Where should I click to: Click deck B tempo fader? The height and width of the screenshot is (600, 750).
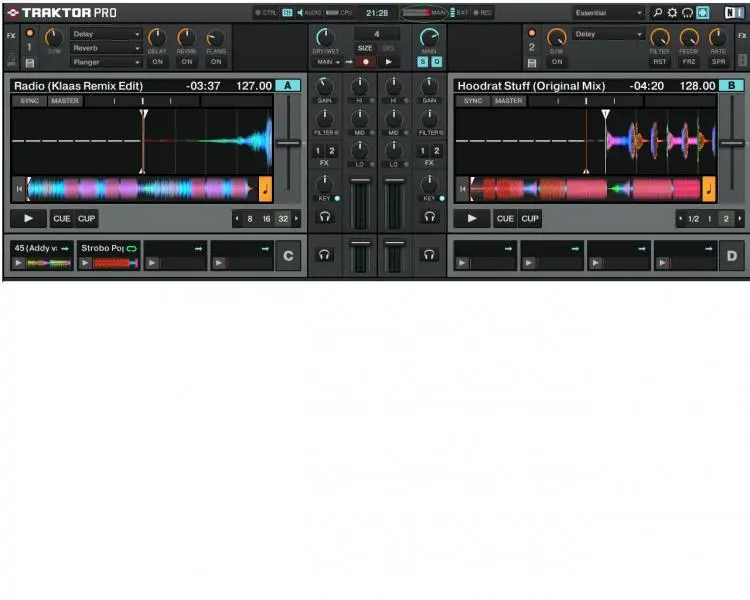[x=731, y=144]
